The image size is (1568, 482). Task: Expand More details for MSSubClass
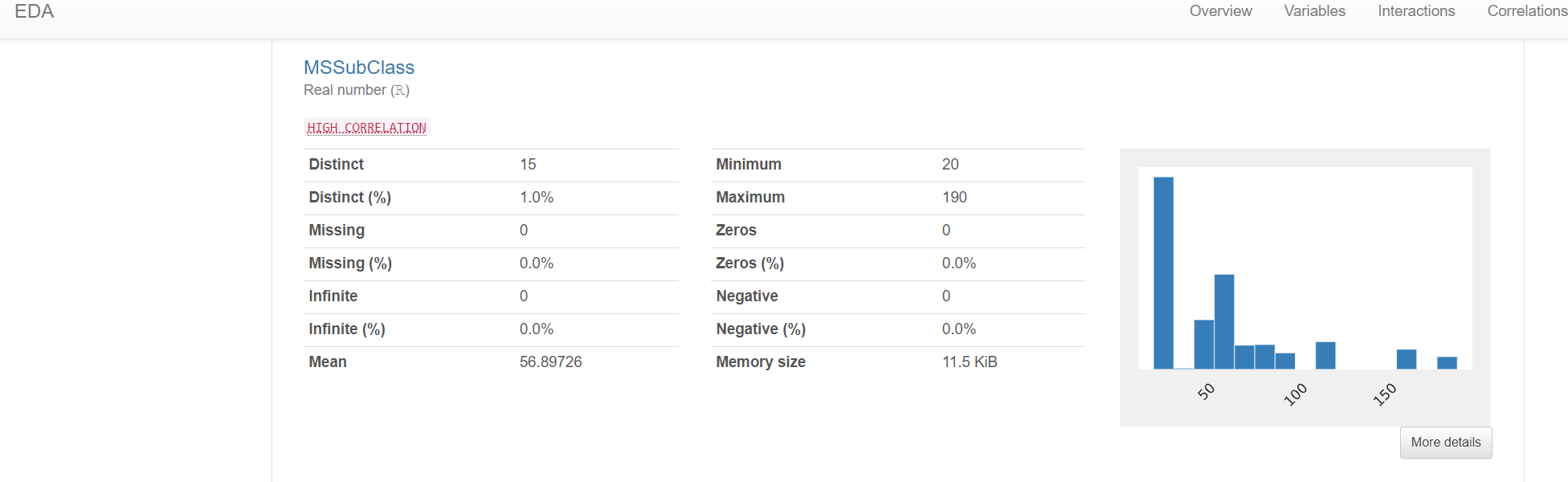pos(1445,443)
